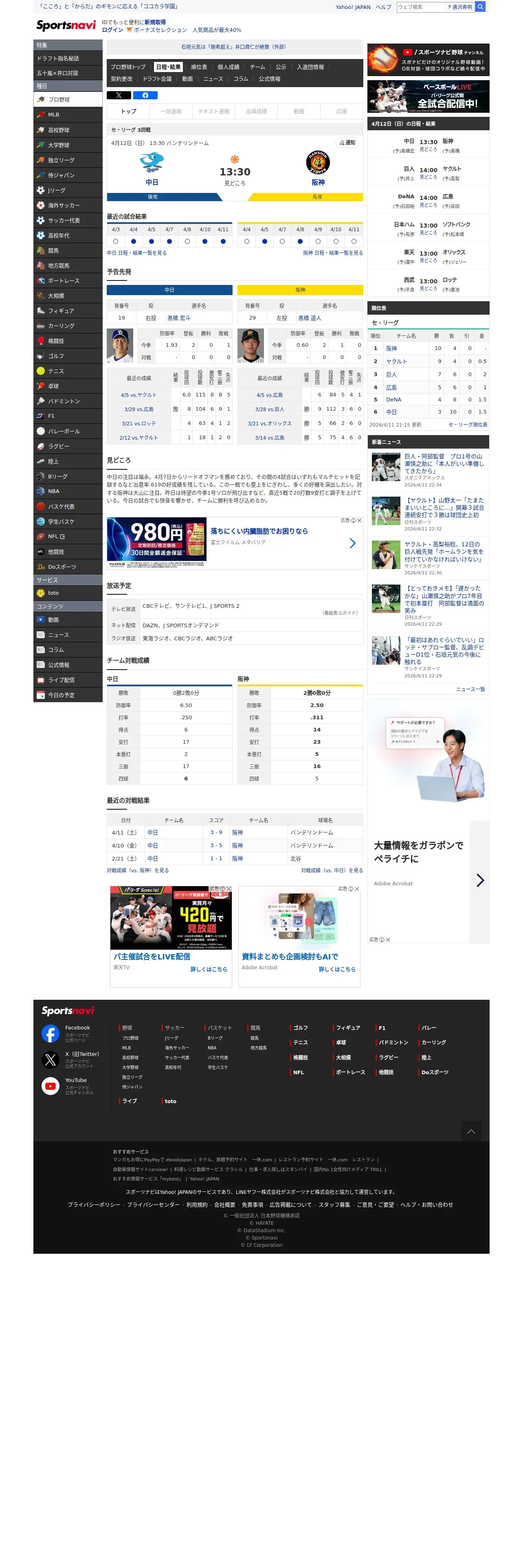This screenshot has width=523, height=1568.
Task: Open pitcher 髙橋 宏斗 profile link
Action: point(178,318)
